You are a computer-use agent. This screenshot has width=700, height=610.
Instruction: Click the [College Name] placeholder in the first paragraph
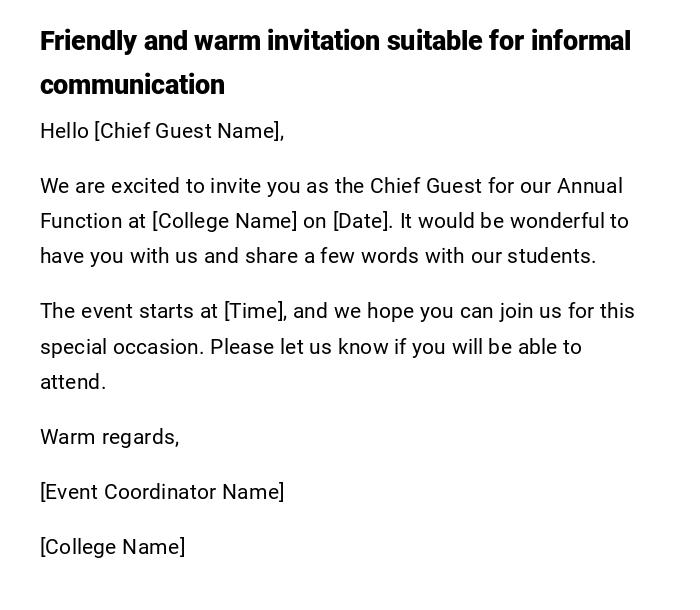click(x=225, y=221)
